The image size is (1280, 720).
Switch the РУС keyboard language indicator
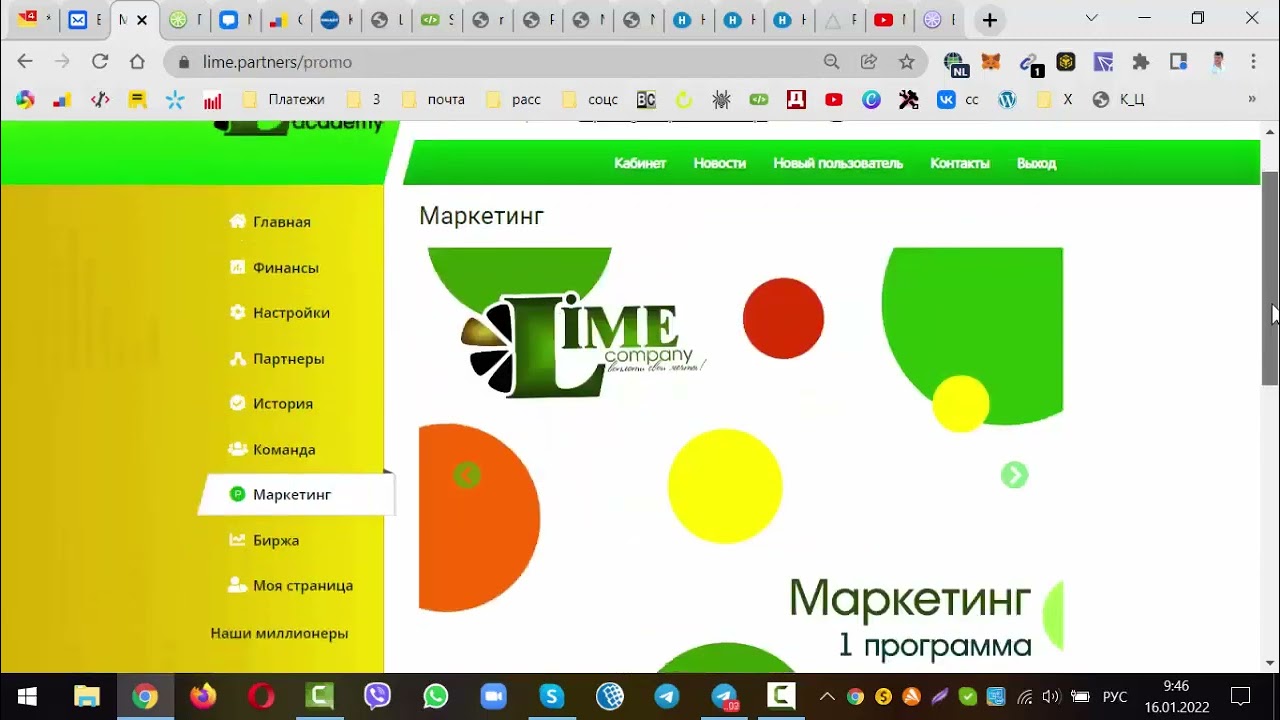tap(1115, 697)
